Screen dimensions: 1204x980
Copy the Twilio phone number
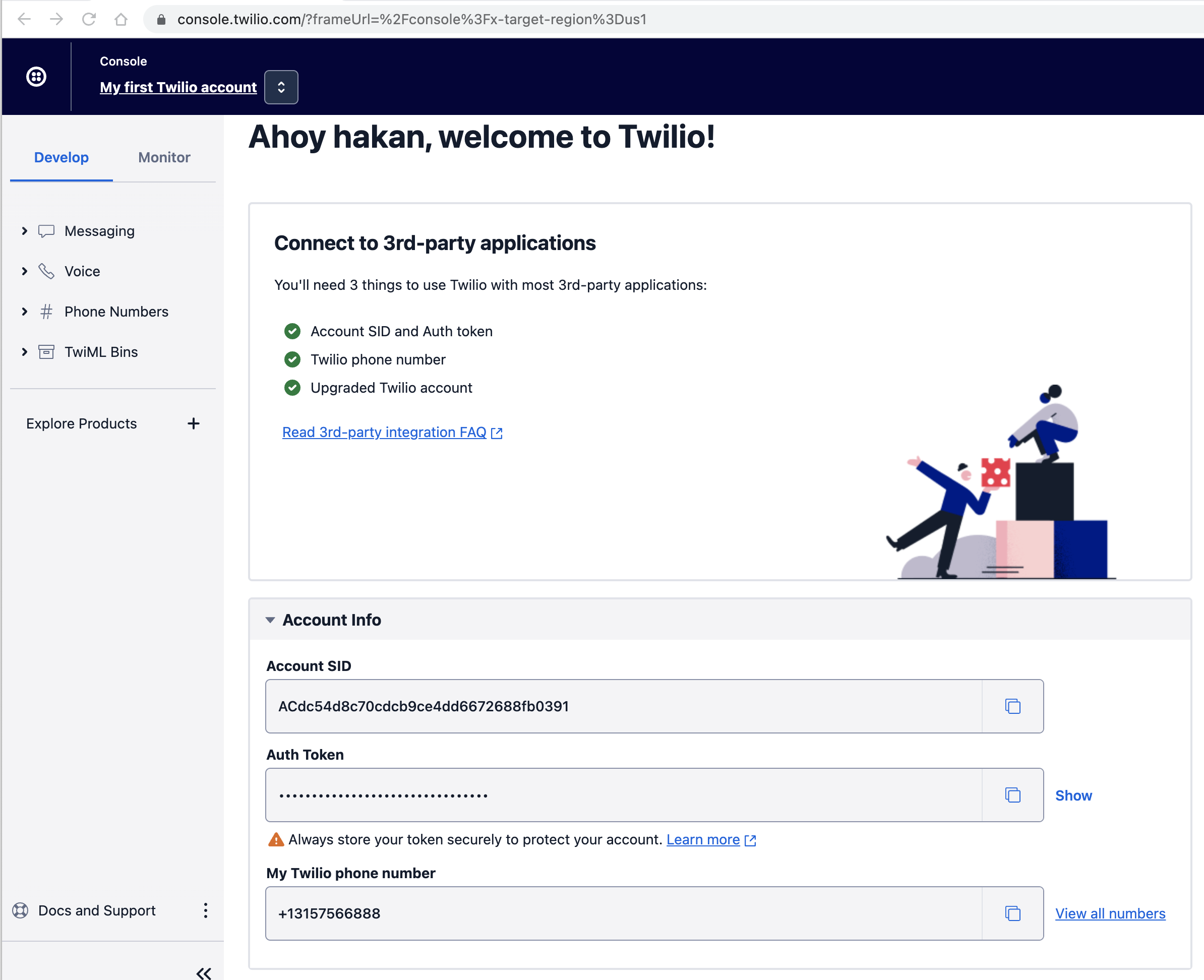1012,913
